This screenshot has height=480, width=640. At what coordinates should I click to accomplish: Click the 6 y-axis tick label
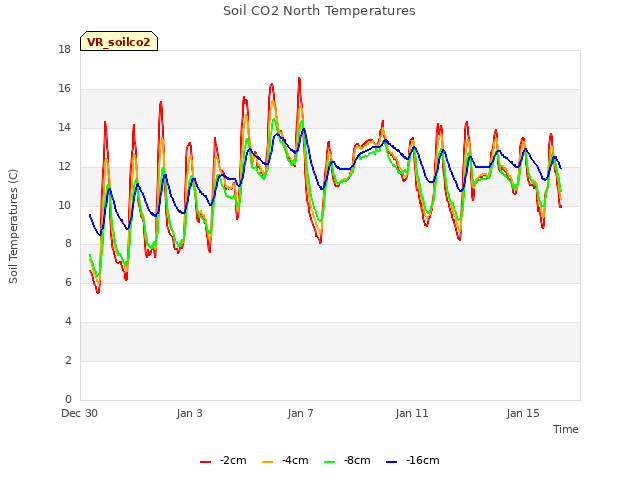pyautogui.click(x=68, y=282)
